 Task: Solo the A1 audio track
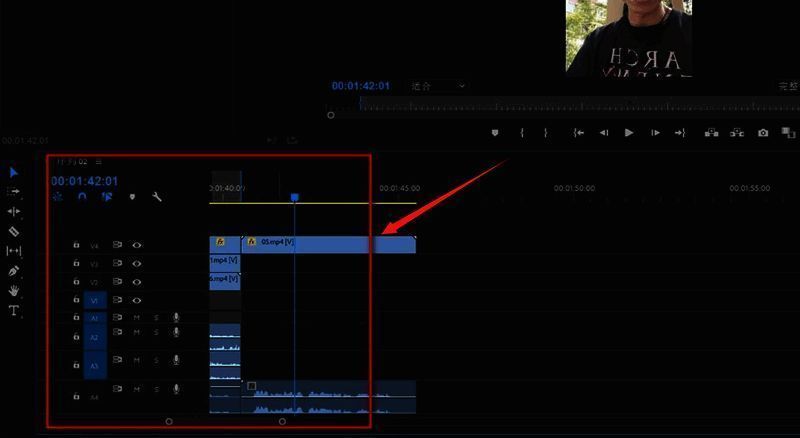156,318
